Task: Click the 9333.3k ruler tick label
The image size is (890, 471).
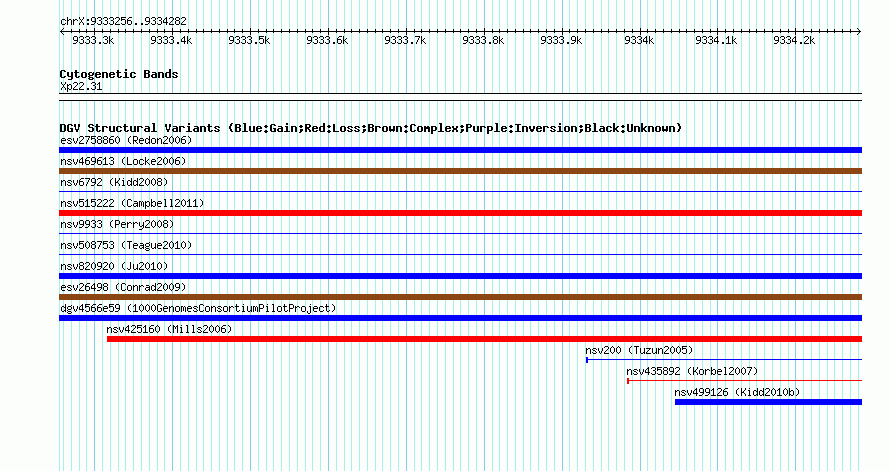Action: coord(93,40)
